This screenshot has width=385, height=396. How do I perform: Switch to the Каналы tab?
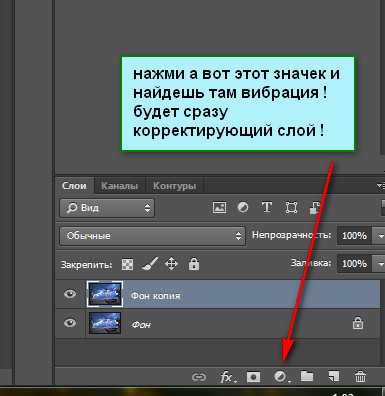[x=119, y=186]
